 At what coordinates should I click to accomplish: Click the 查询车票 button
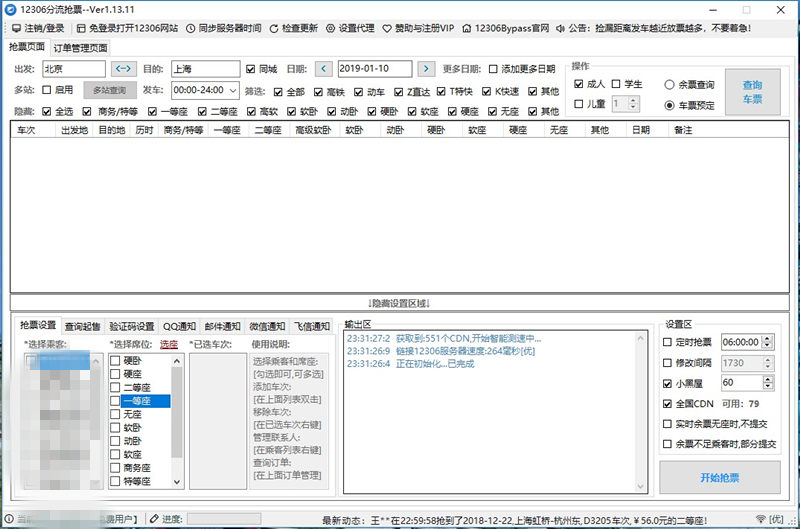[x=753, y=92]
